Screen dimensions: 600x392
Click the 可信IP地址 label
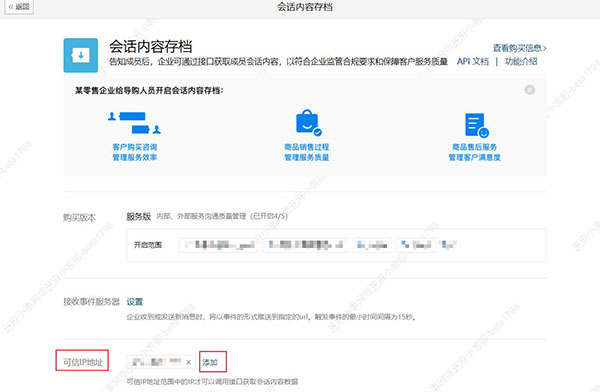83,362
